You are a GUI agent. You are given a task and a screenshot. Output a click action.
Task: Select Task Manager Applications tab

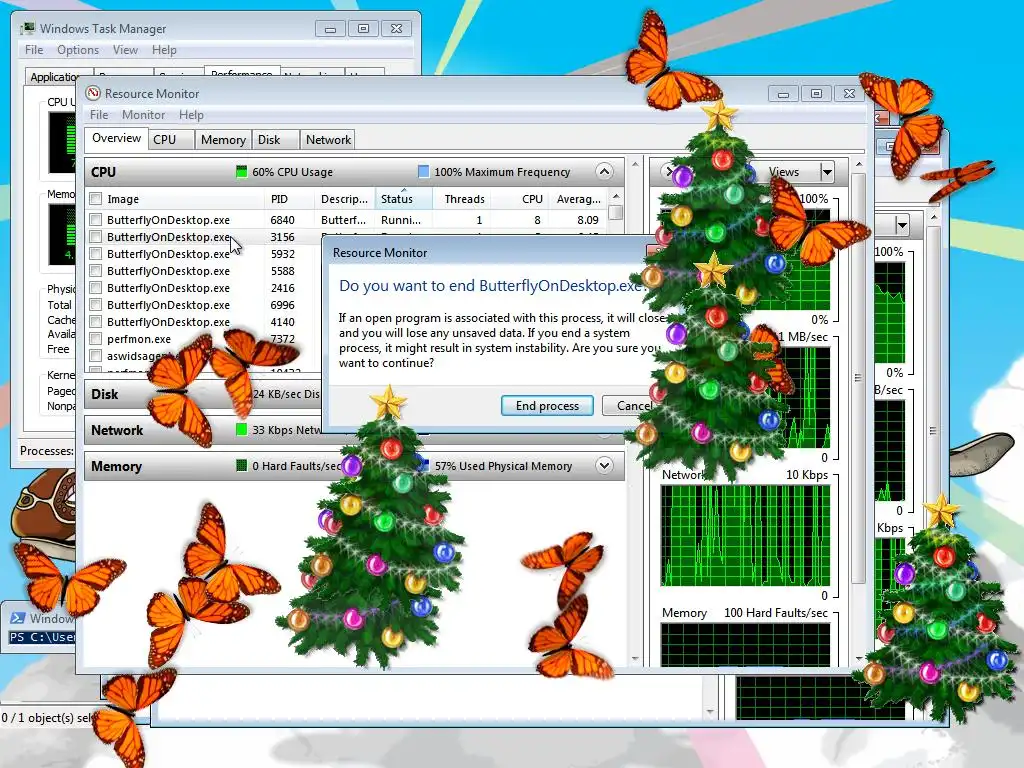pyautogui.click(x=52, y=76)
